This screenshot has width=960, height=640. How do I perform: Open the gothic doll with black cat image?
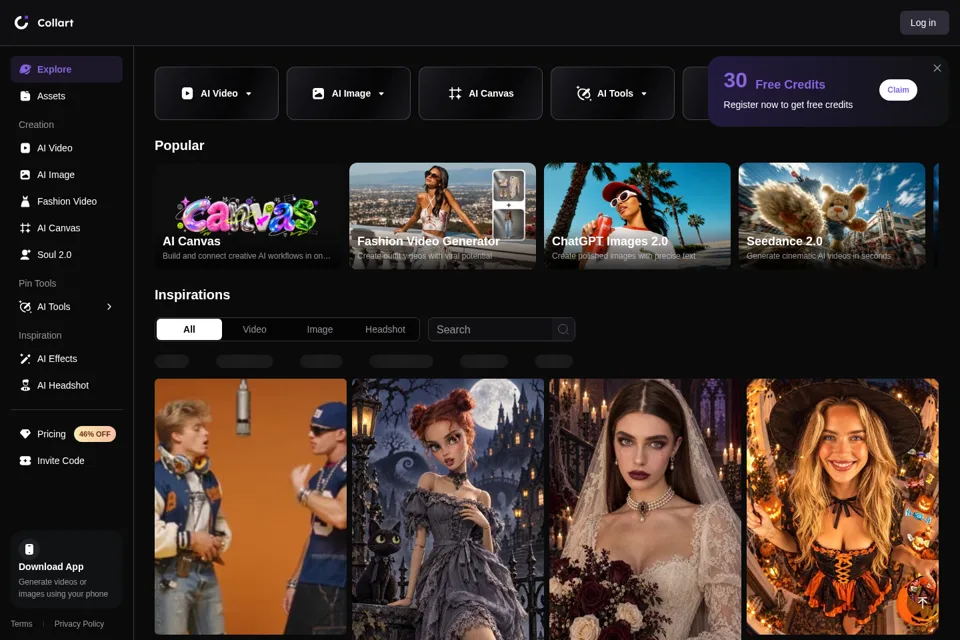pos(448,509)
